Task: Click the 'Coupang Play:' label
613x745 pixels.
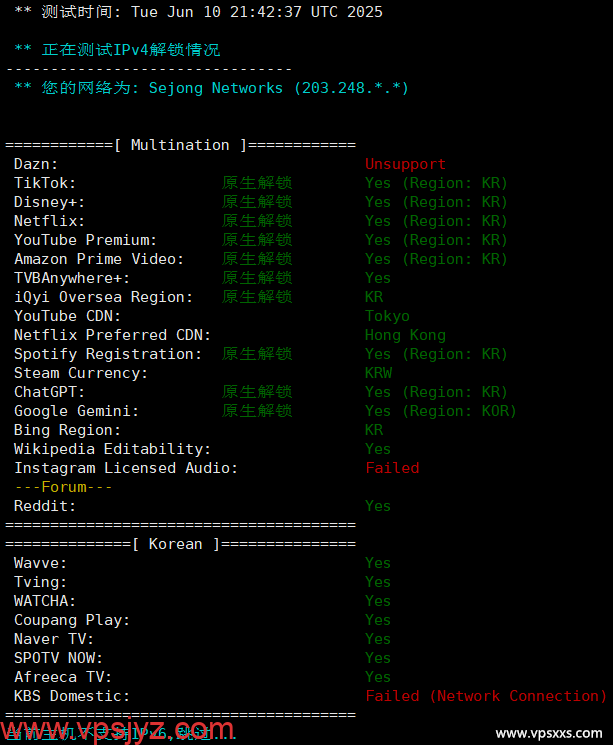Action: pyautogui.click(x=72, y=621)
